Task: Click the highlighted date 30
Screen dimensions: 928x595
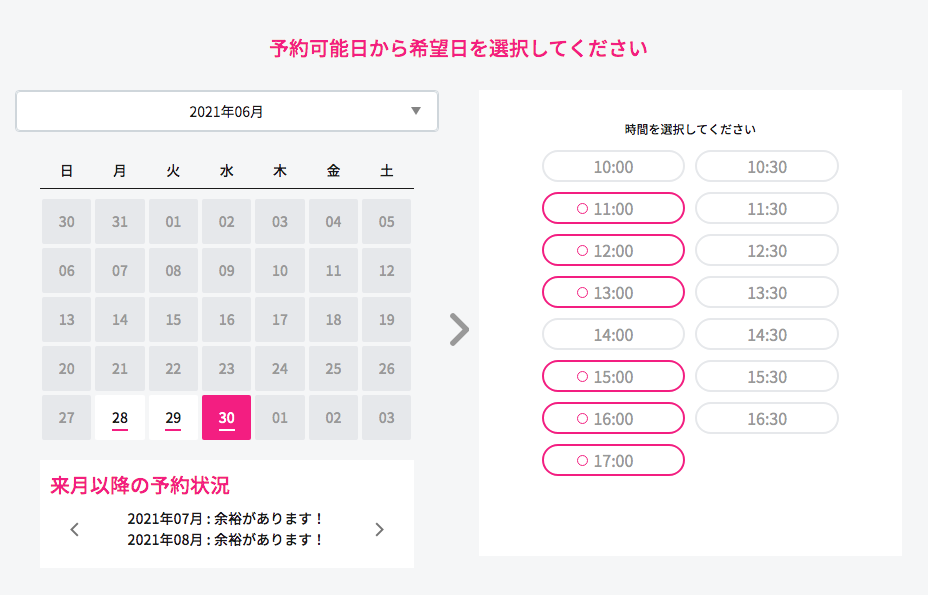Action: (226, 417)
